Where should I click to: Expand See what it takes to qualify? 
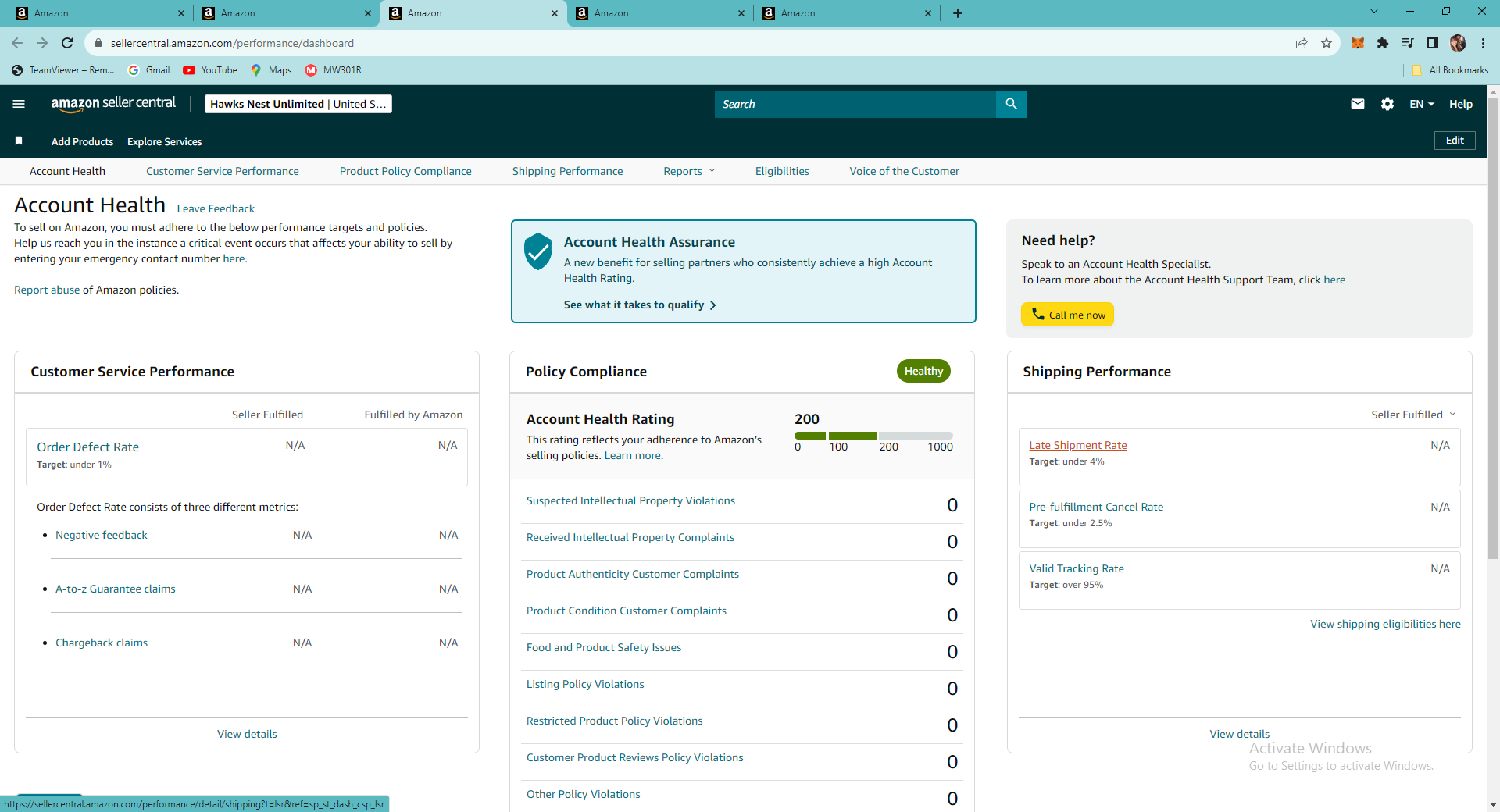point(640,304)
